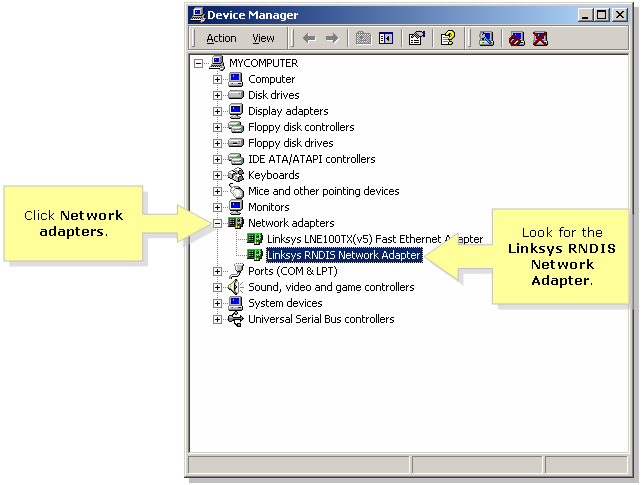This screenshot has width=643, height=485.
Task: Expand the Computer category
Action: [217, 79]
